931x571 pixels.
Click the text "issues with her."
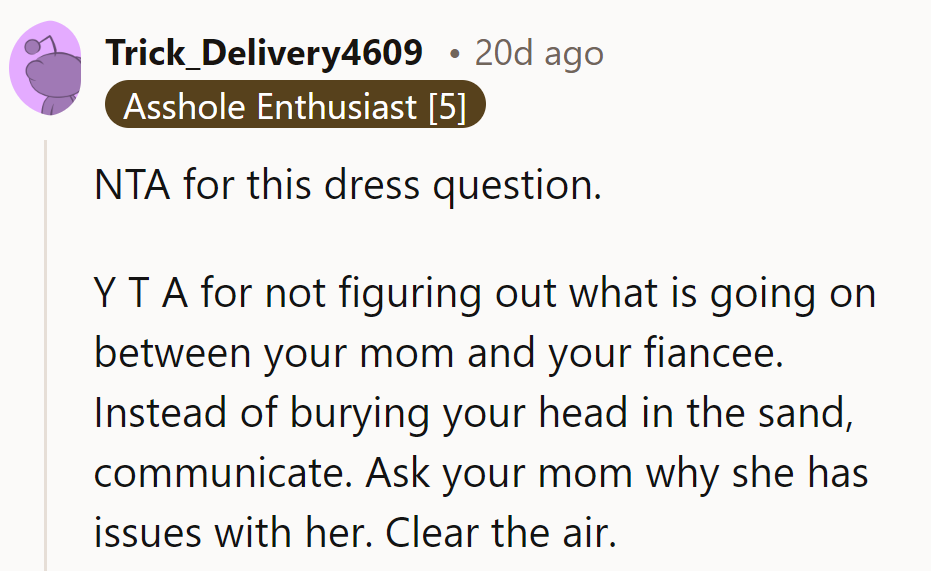(234, 532)
